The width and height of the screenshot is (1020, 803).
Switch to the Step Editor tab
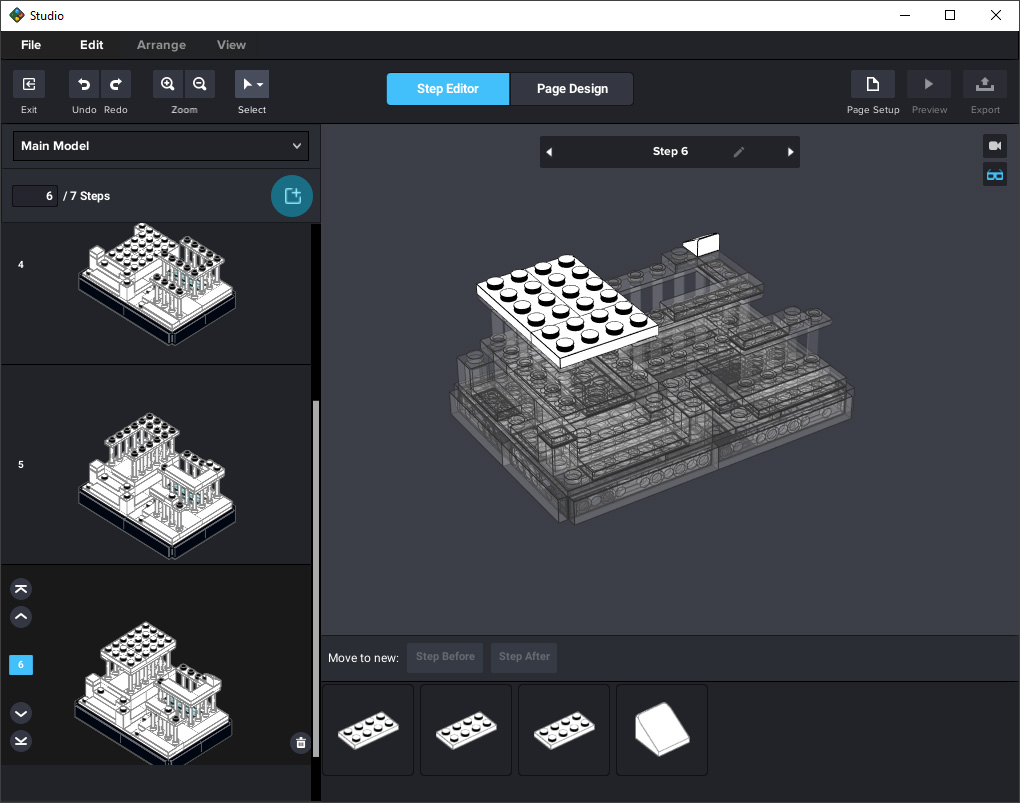pos(448,88)
